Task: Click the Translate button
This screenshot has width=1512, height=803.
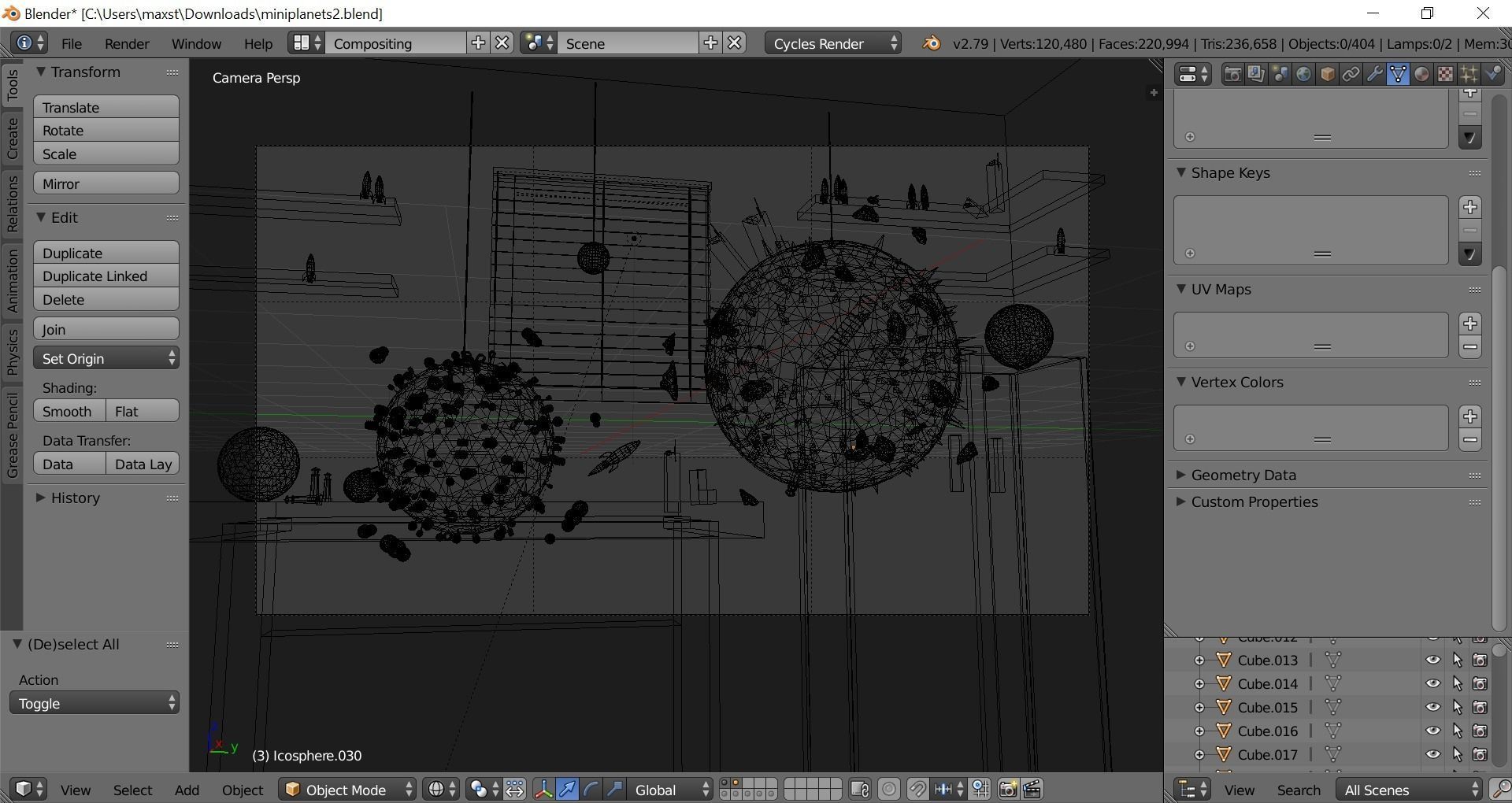Action: [106, 107]
